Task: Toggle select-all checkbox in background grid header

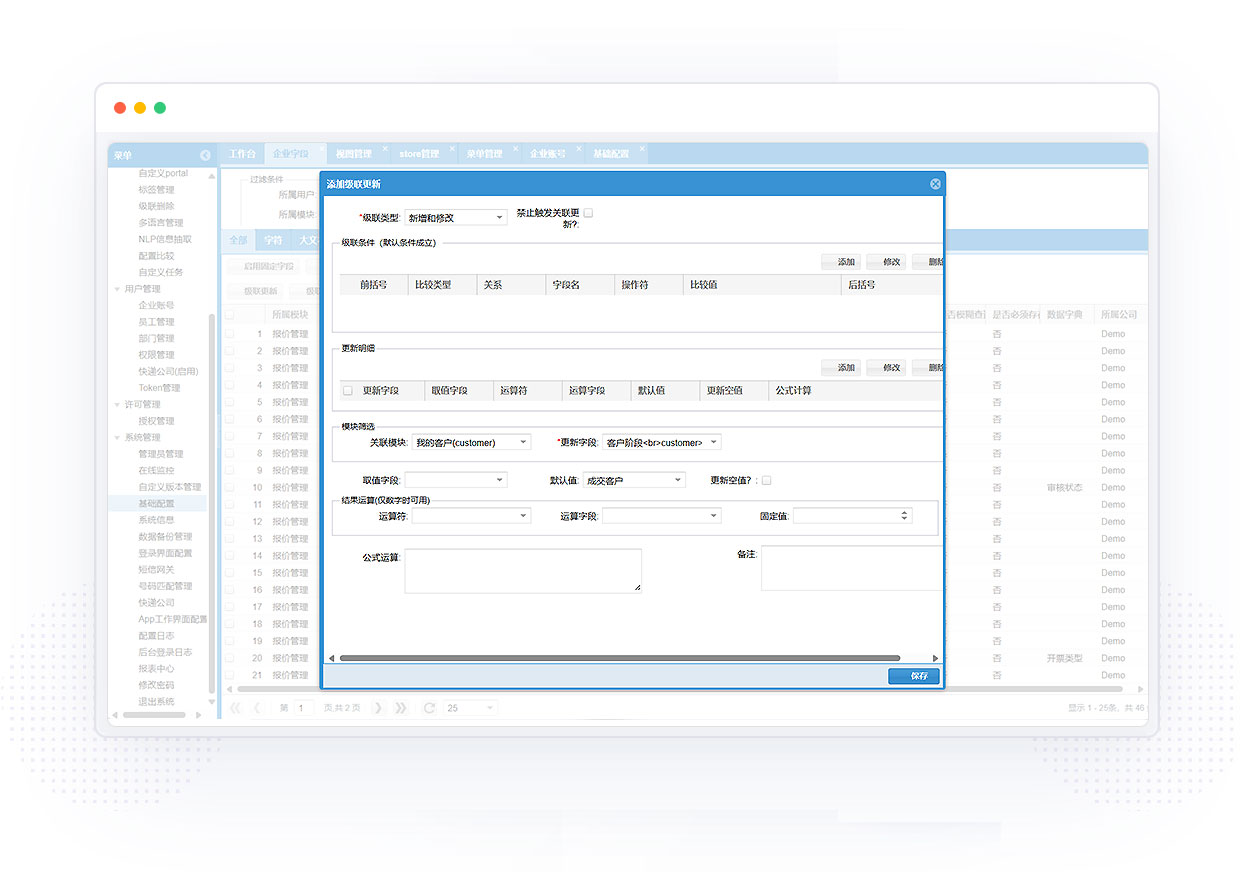Action: pyautogui.click(x=229, y=314)
